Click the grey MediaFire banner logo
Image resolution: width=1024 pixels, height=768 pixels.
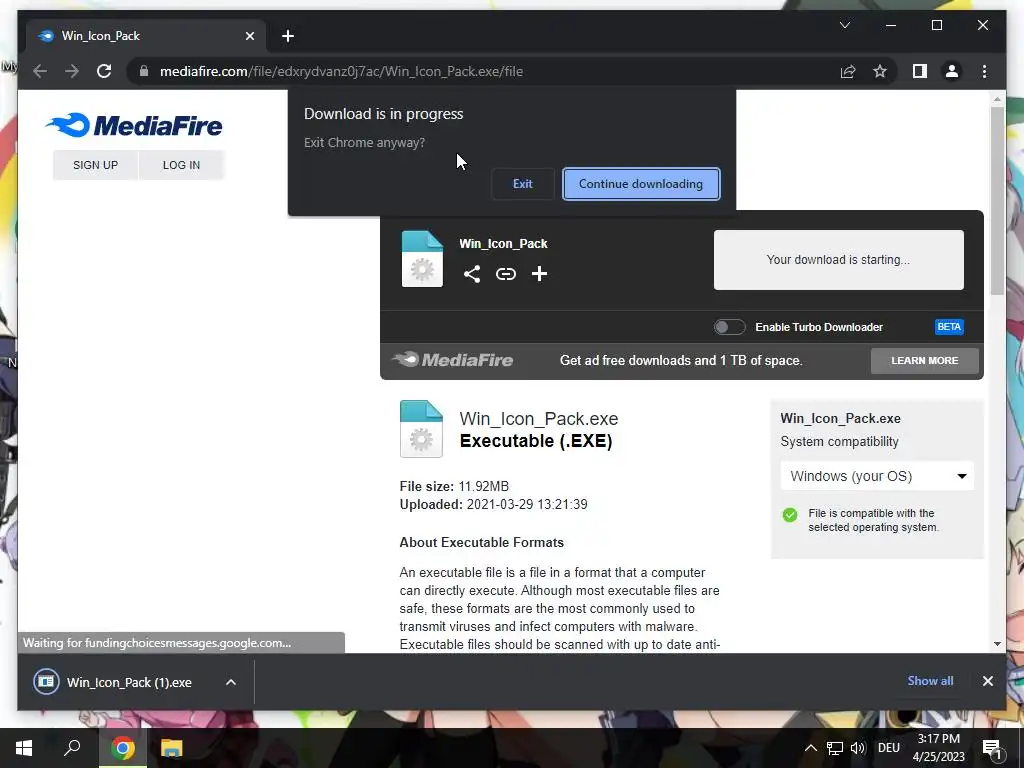point(453,360)
